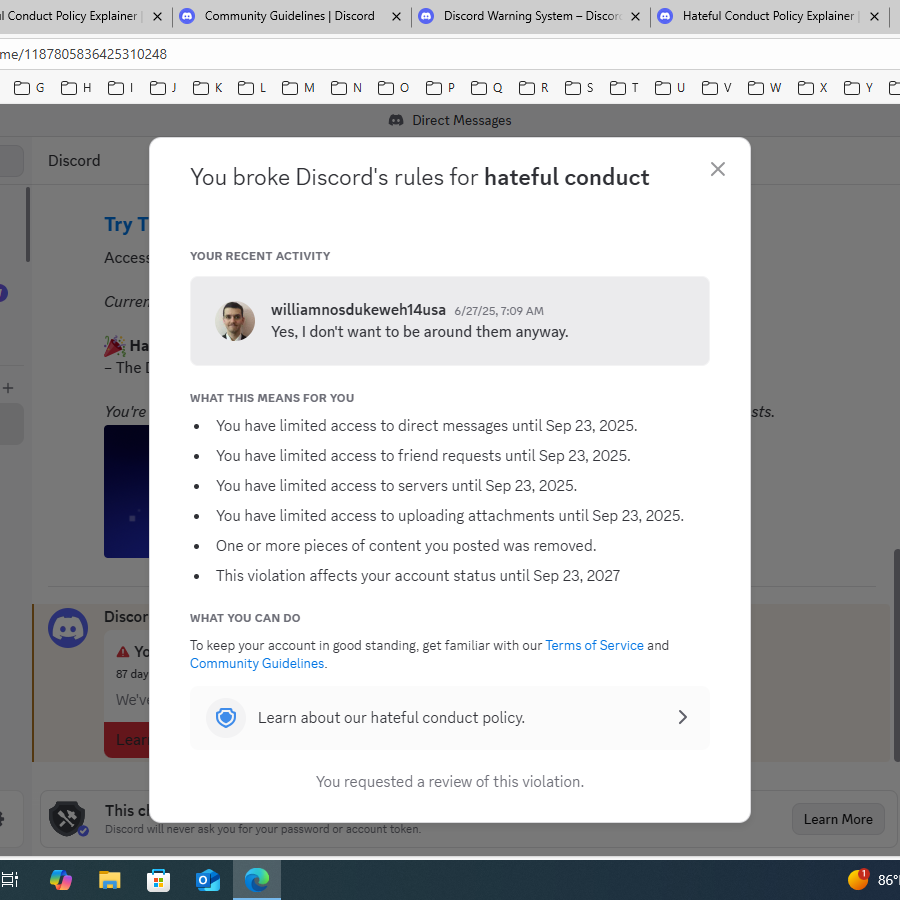Close the Discord Warning System browser tab

(635, 17)
